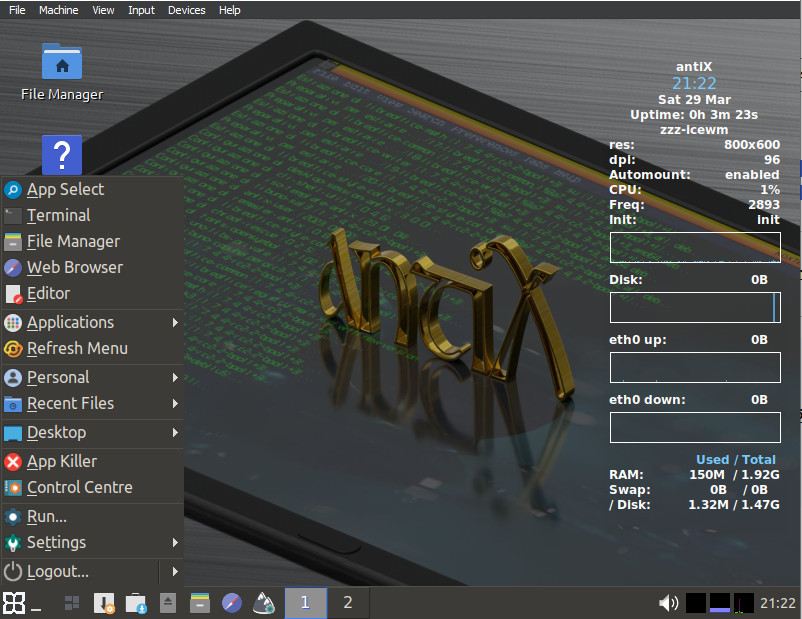Open the Devices menu in the menu bar

coord(186,10)
